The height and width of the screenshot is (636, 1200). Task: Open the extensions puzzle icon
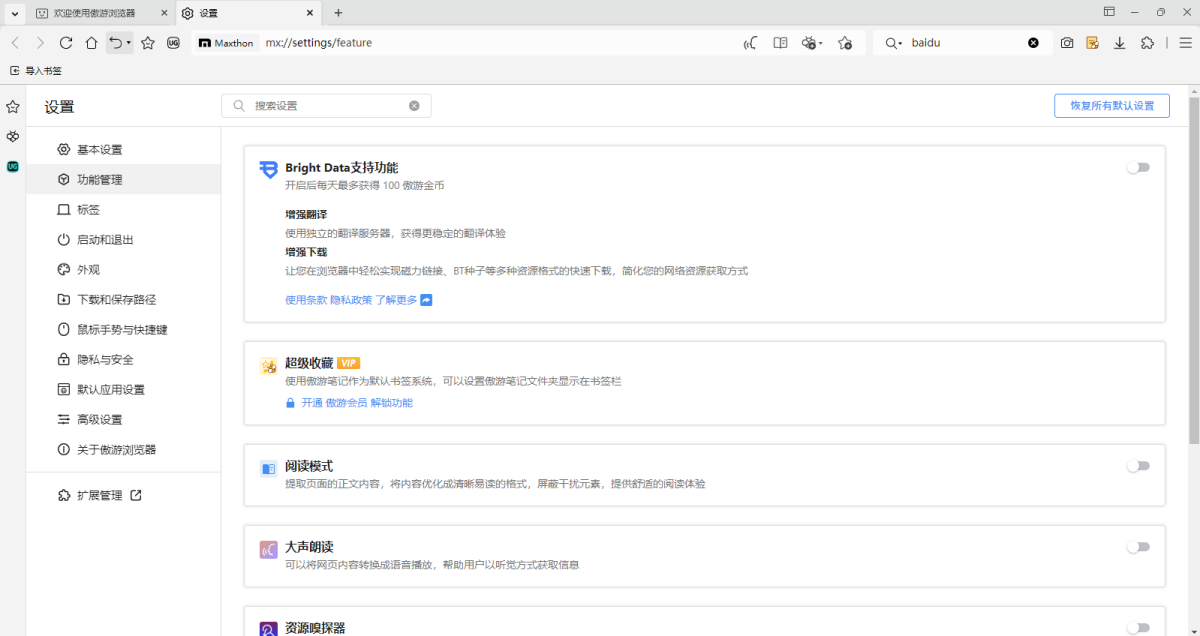pyautogui.click(x=1147, y=42)
